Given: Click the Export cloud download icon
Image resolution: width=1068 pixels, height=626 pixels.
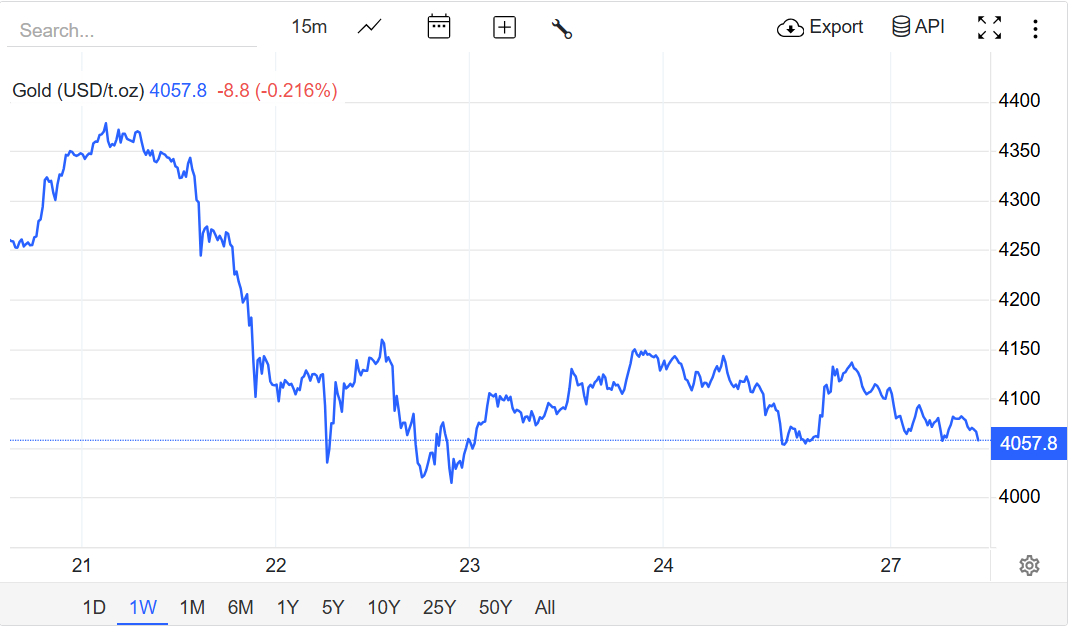Looking at the screenshot, I should (790, 28).
